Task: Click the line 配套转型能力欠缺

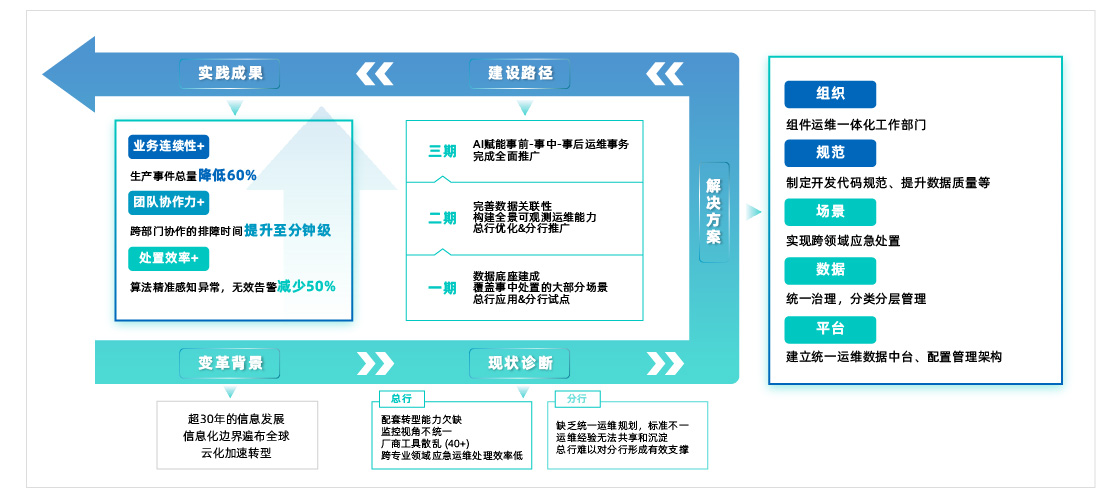Action: pyautogui.click(x=422, y=420)
